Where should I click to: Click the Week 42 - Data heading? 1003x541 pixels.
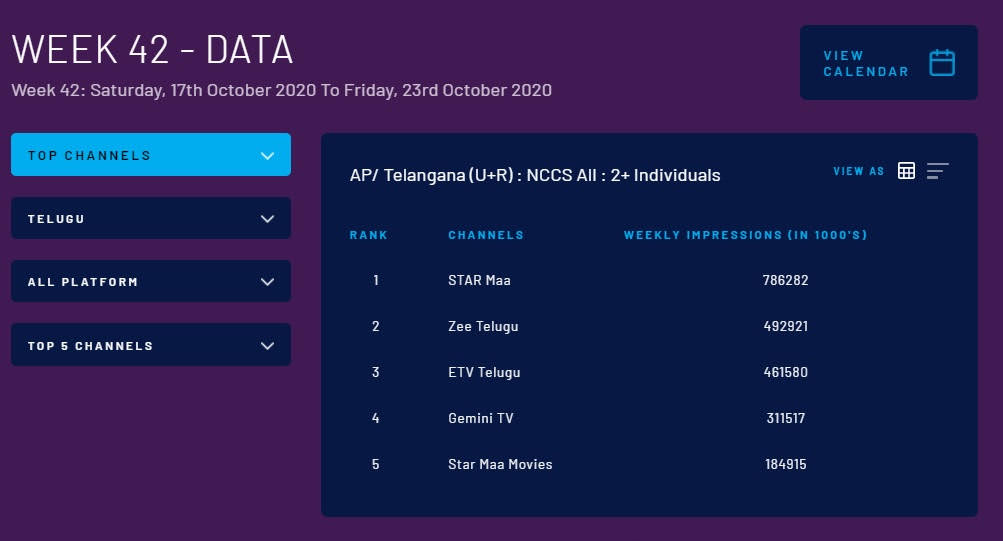click(152, 49)
